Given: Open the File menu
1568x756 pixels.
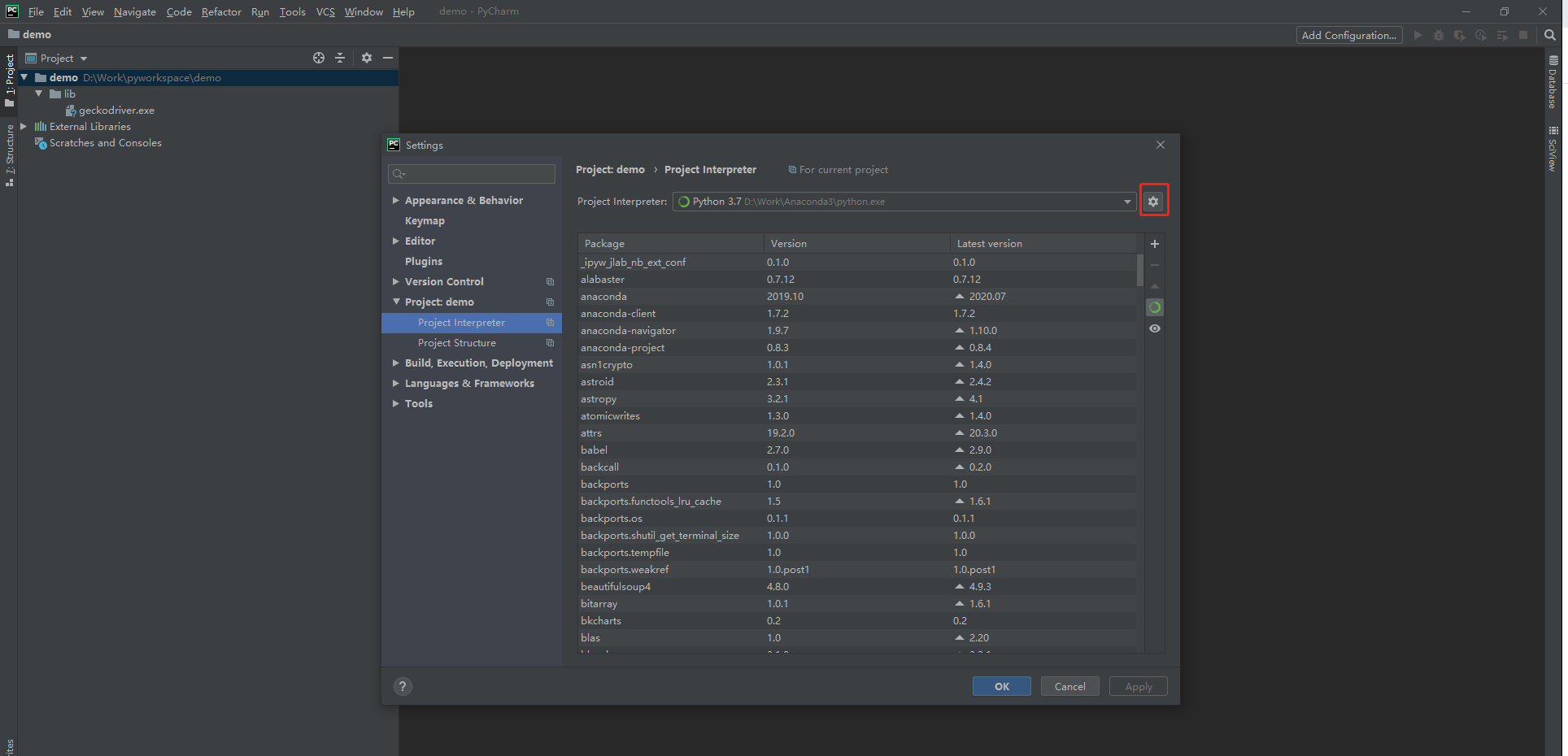Looking at the screenshot, I should point(36,11).
